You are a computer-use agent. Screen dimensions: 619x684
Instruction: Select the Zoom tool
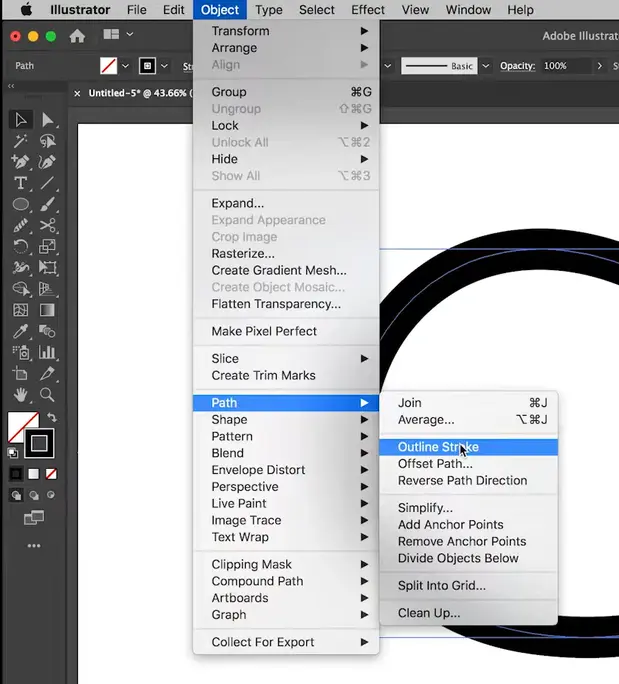47,394
